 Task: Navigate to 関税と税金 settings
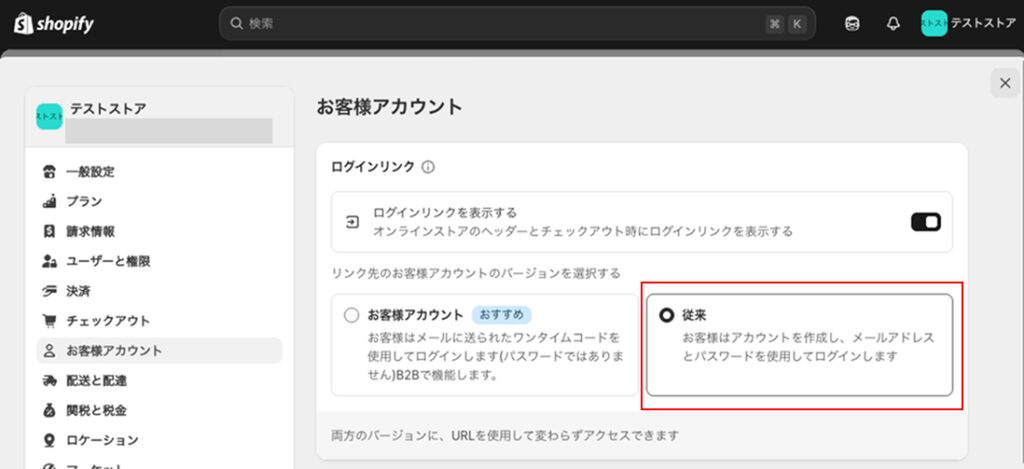click(96, 410)
